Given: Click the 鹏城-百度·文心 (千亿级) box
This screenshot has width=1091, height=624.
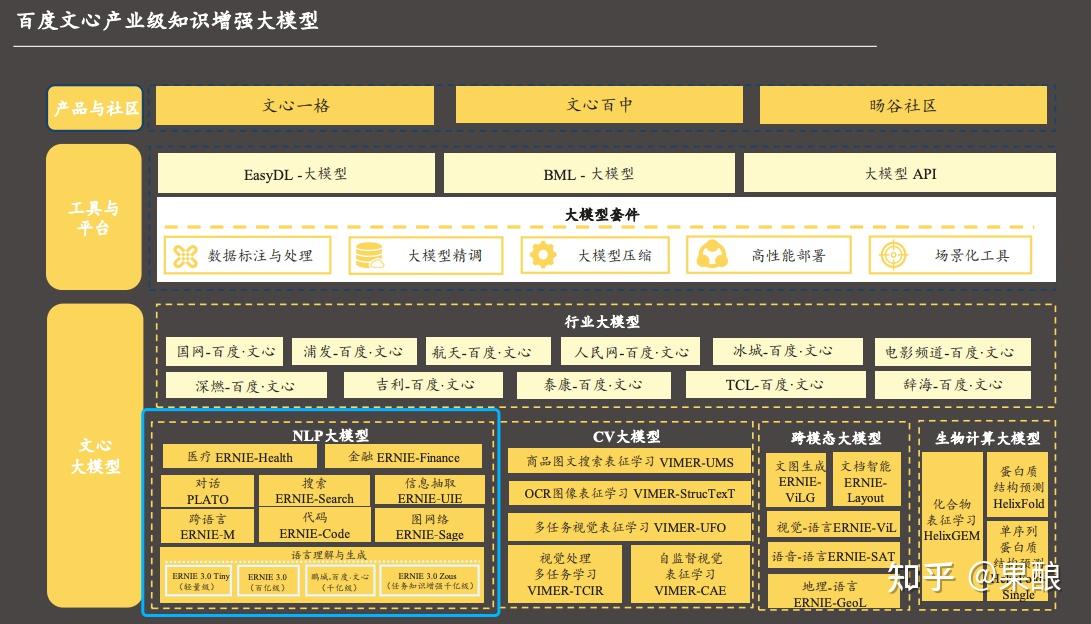Looking at the screenshot, I should [x=340, y=581].
